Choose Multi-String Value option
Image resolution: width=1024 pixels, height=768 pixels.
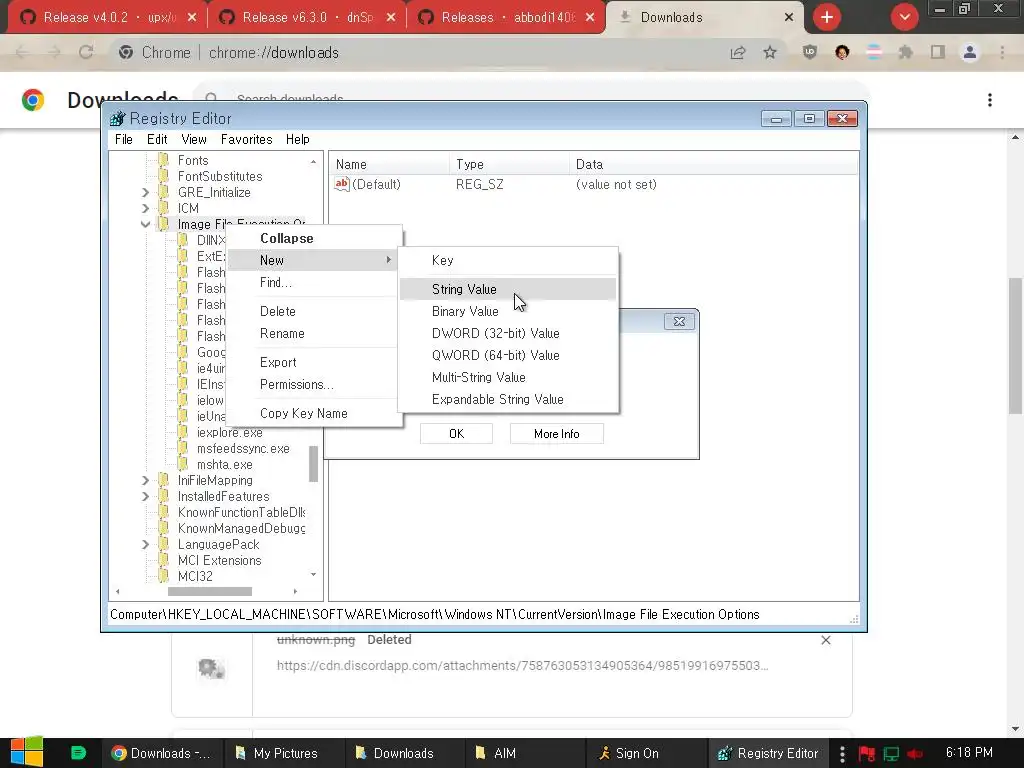pyautogui.click(x=507, y=377)
